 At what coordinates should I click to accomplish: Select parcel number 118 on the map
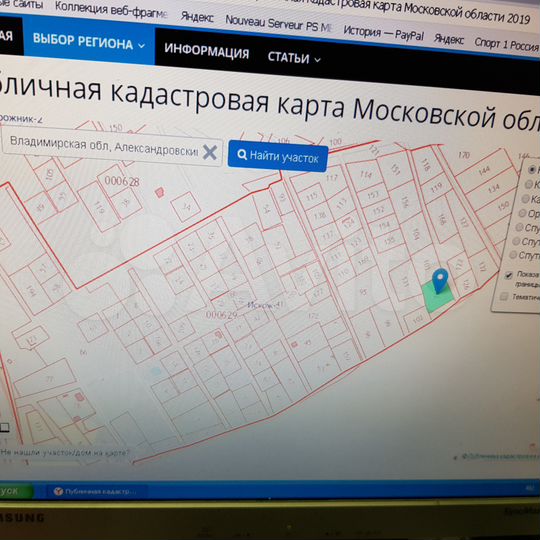click(x=426, y=165)
